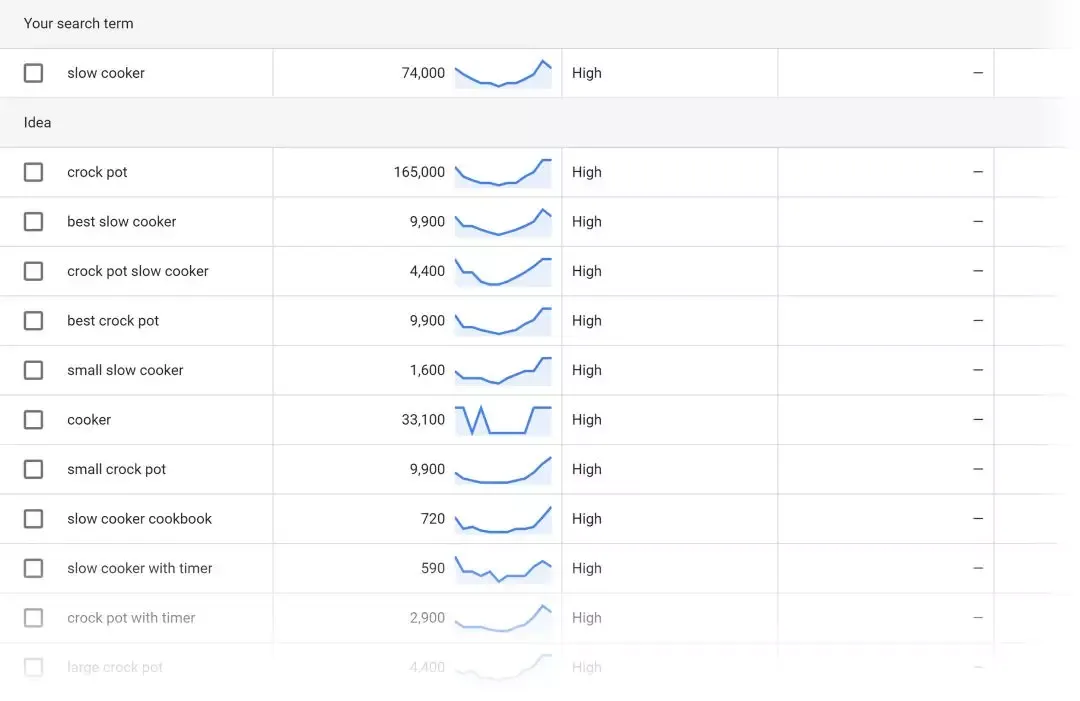Click the 'Your search term' section header
1080x701 pixels.
79,23
